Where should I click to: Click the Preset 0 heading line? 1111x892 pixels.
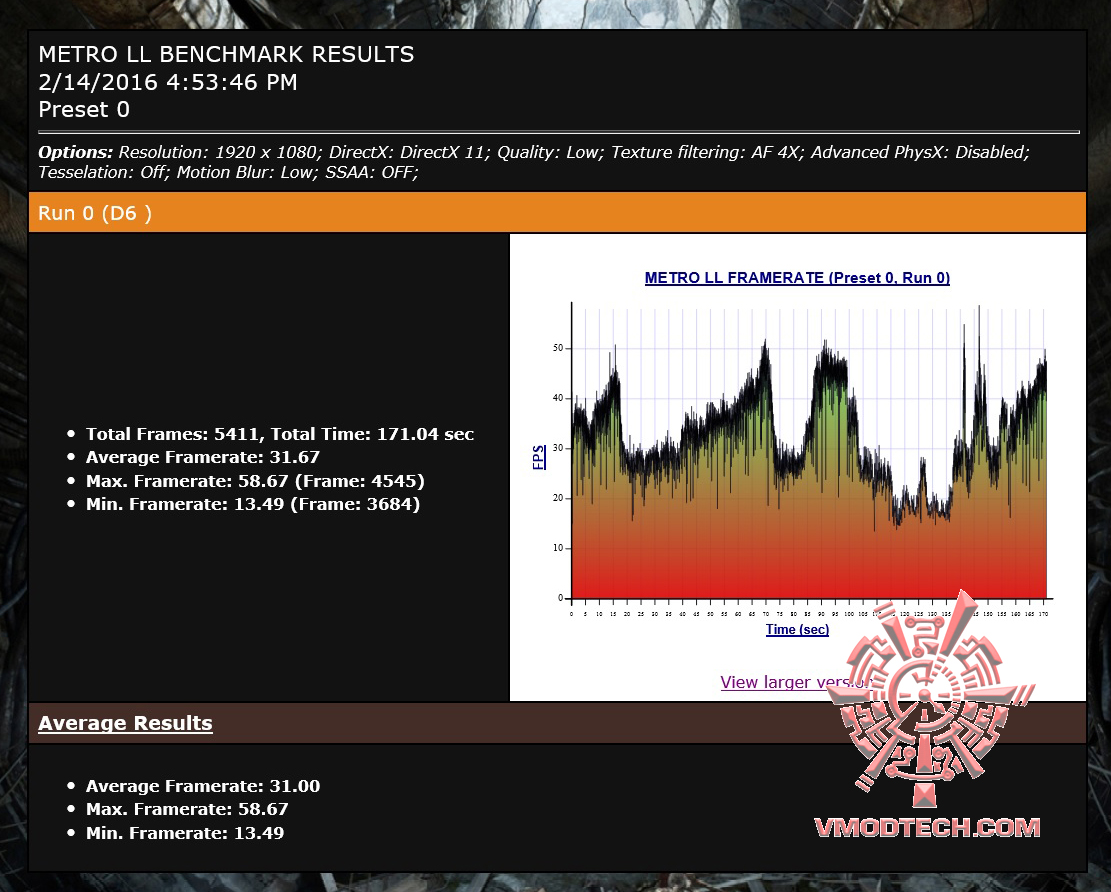(84, 110)
